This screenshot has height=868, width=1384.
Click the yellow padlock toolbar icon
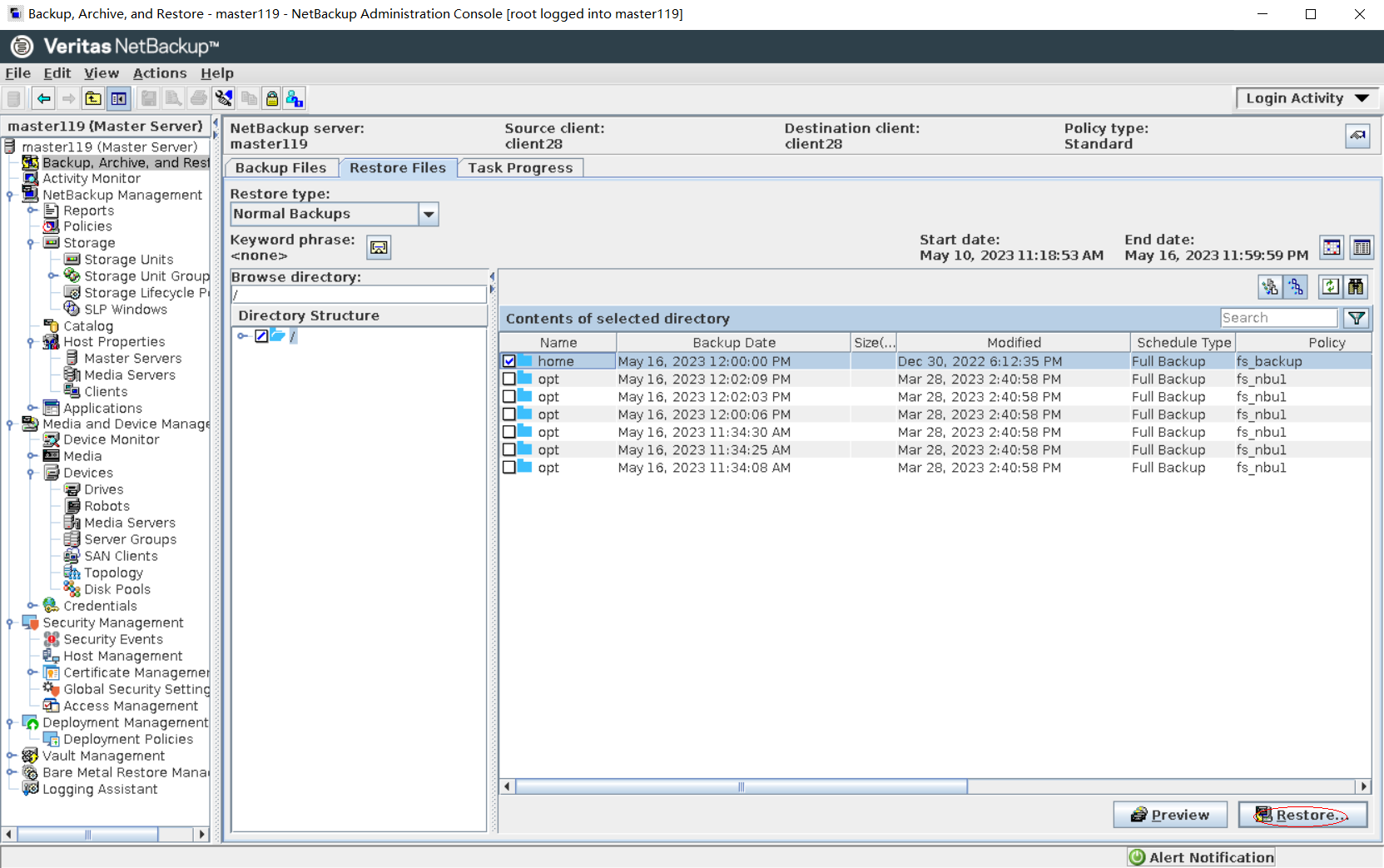click(271, 99)
